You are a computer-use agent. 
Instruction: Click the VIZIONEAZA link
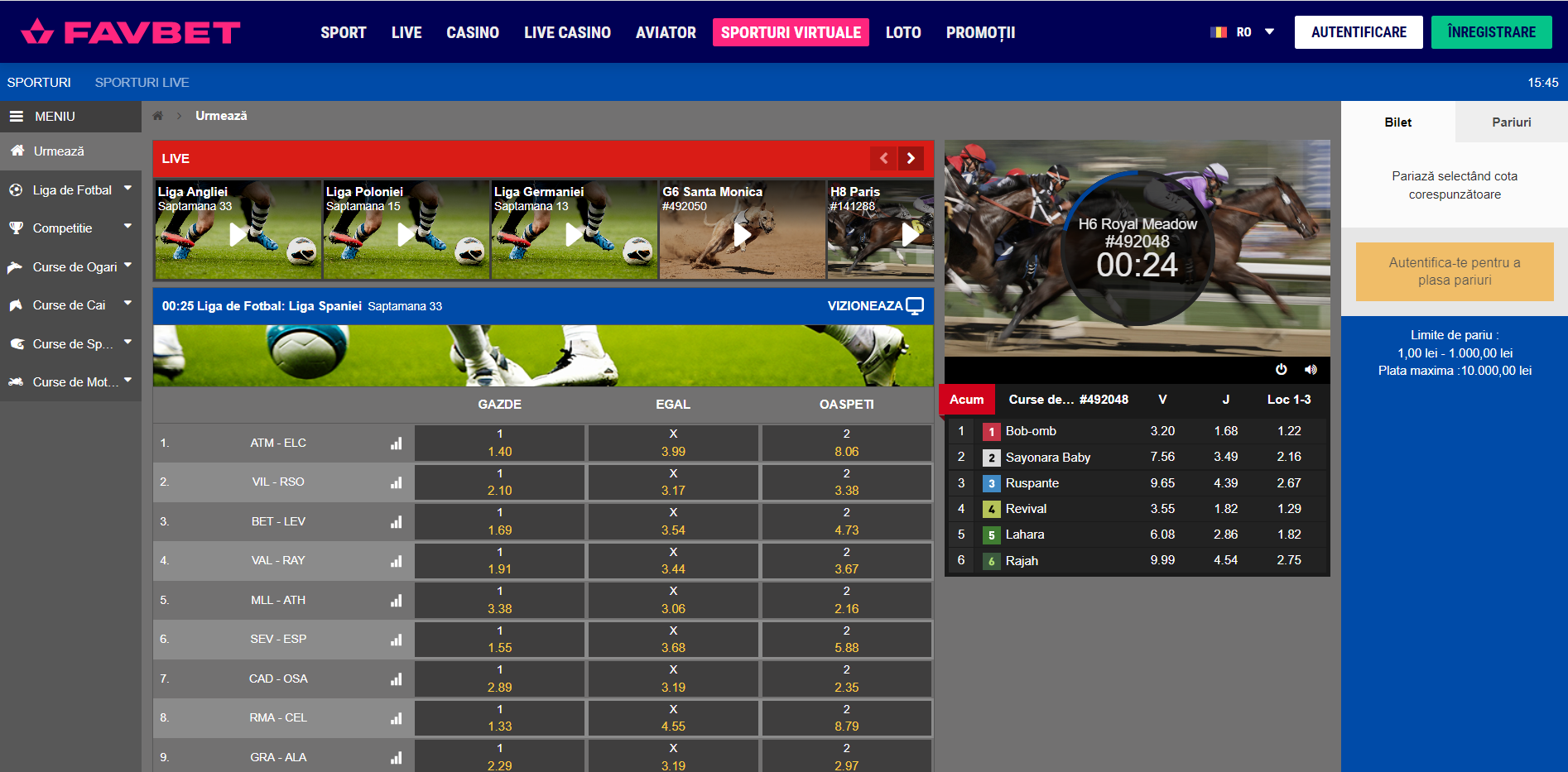pyautogui.click(x=875, y=306)
